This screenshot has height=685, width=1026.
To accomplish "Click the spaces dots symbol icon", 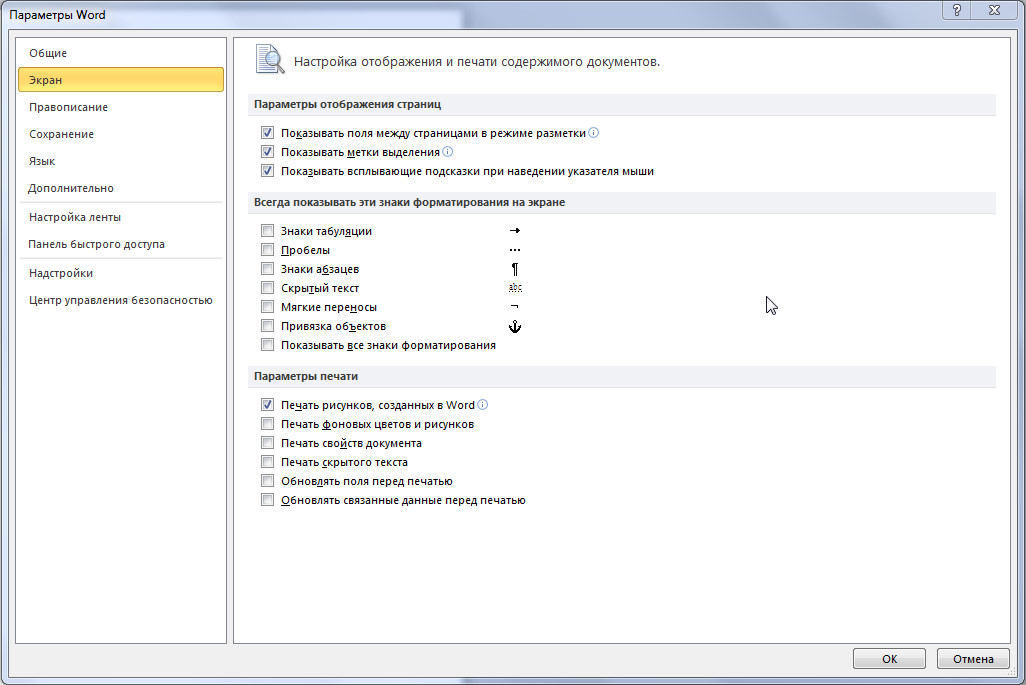I will [x=515, y=250].
